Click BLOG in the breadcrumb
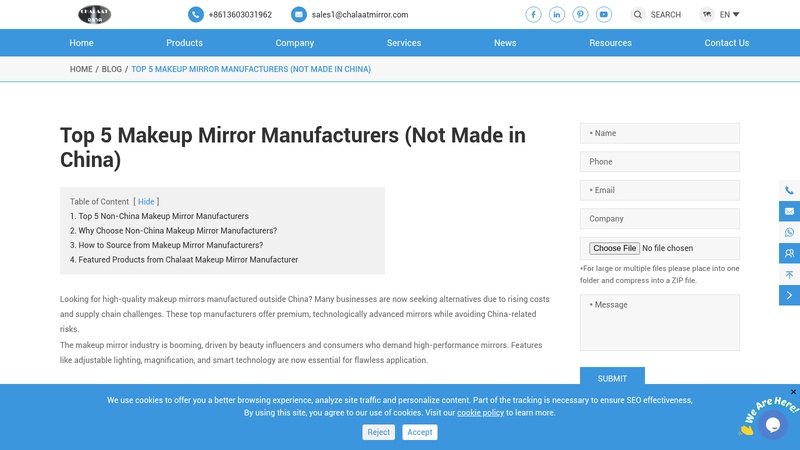This screenshot has width=800, height=450. click(x=112, y=69)
